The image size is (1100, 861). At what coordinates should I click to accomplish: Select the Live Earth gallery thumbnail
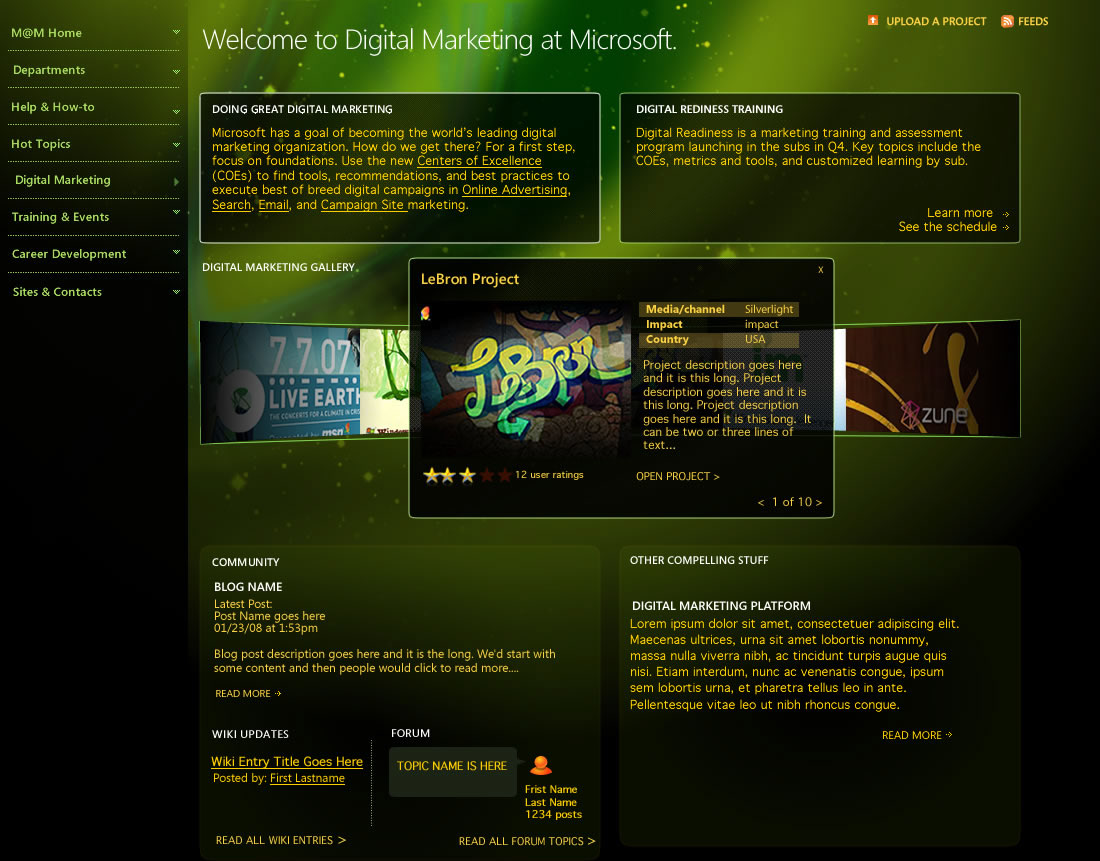tap(280, 383)
